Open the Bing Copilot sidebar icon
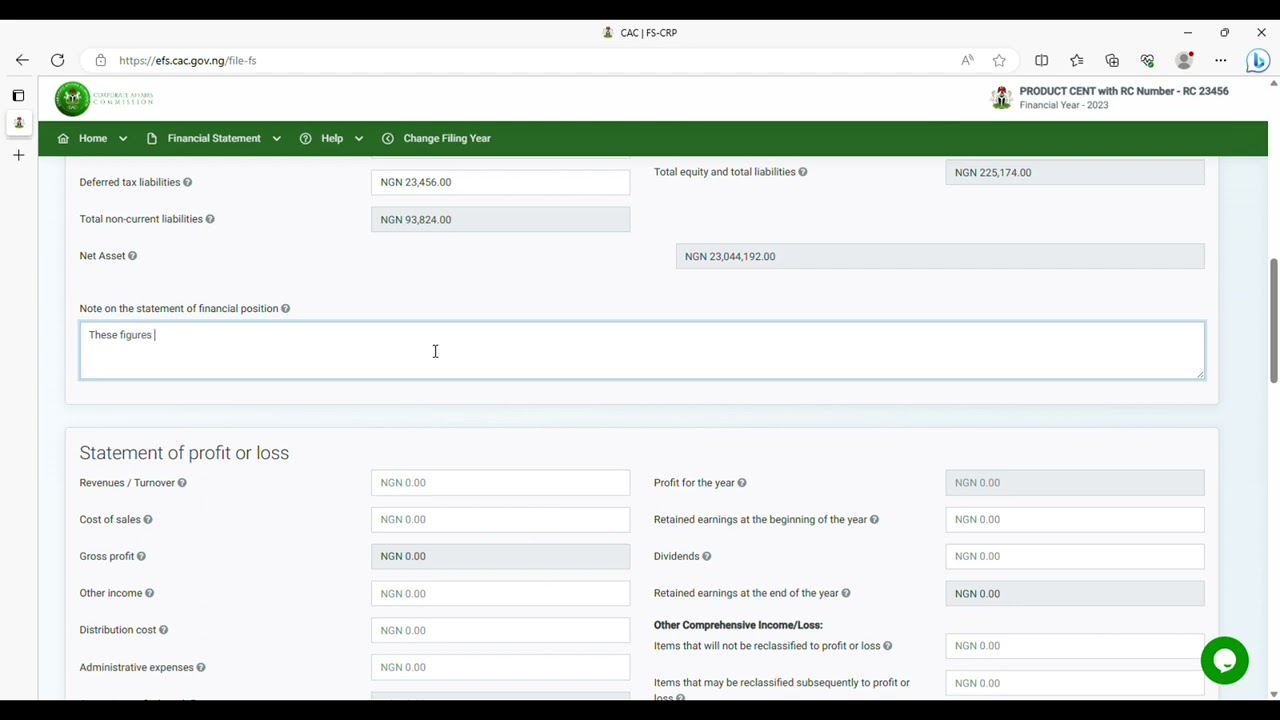1280x720 pixels. pos(1258,60)
